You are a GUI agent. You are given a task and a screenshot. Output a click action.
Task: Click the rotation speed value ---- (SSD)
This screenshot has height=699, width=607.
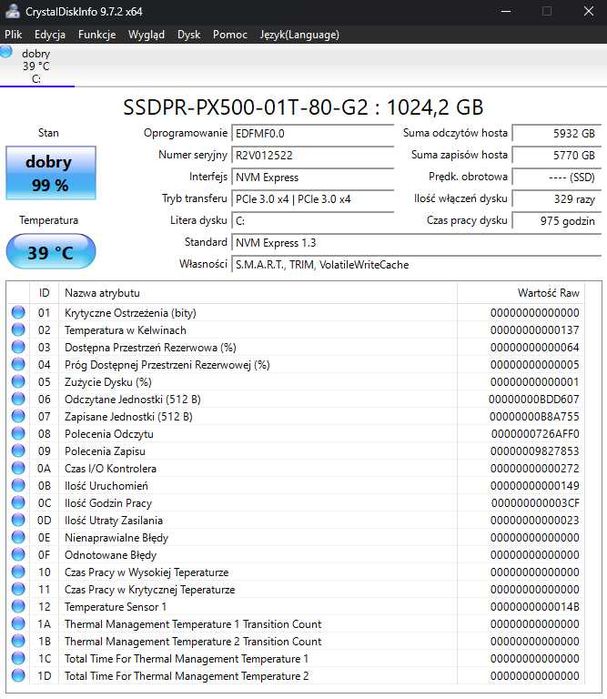coord(557,177)
